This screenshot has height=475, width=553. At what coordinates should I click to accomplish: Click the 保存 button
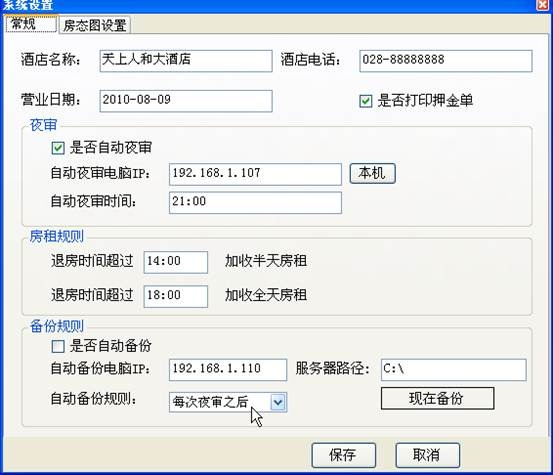tap(344, 455)
